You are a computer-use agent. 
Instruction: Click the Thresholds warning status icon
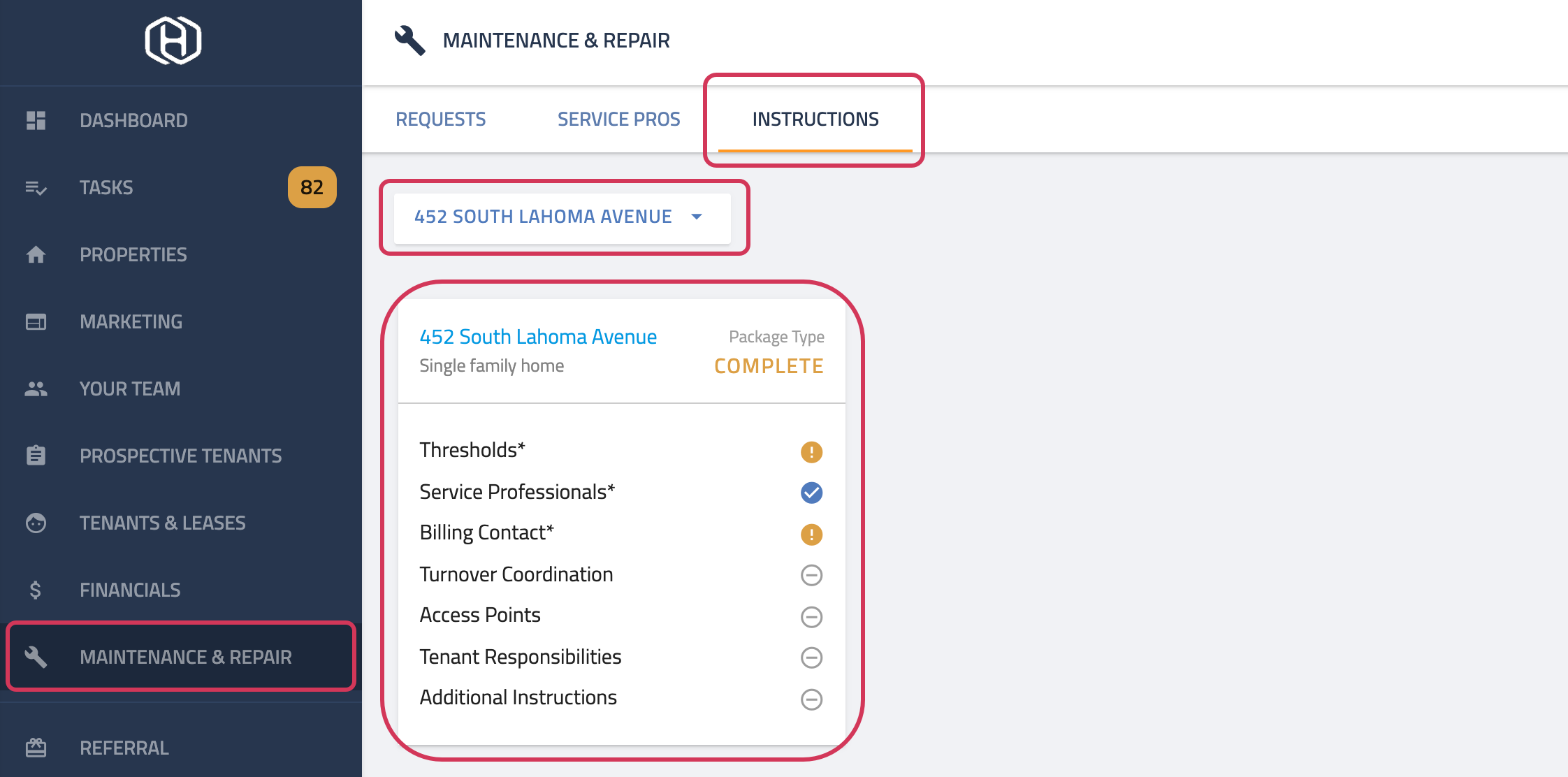[x=811, y=452]
